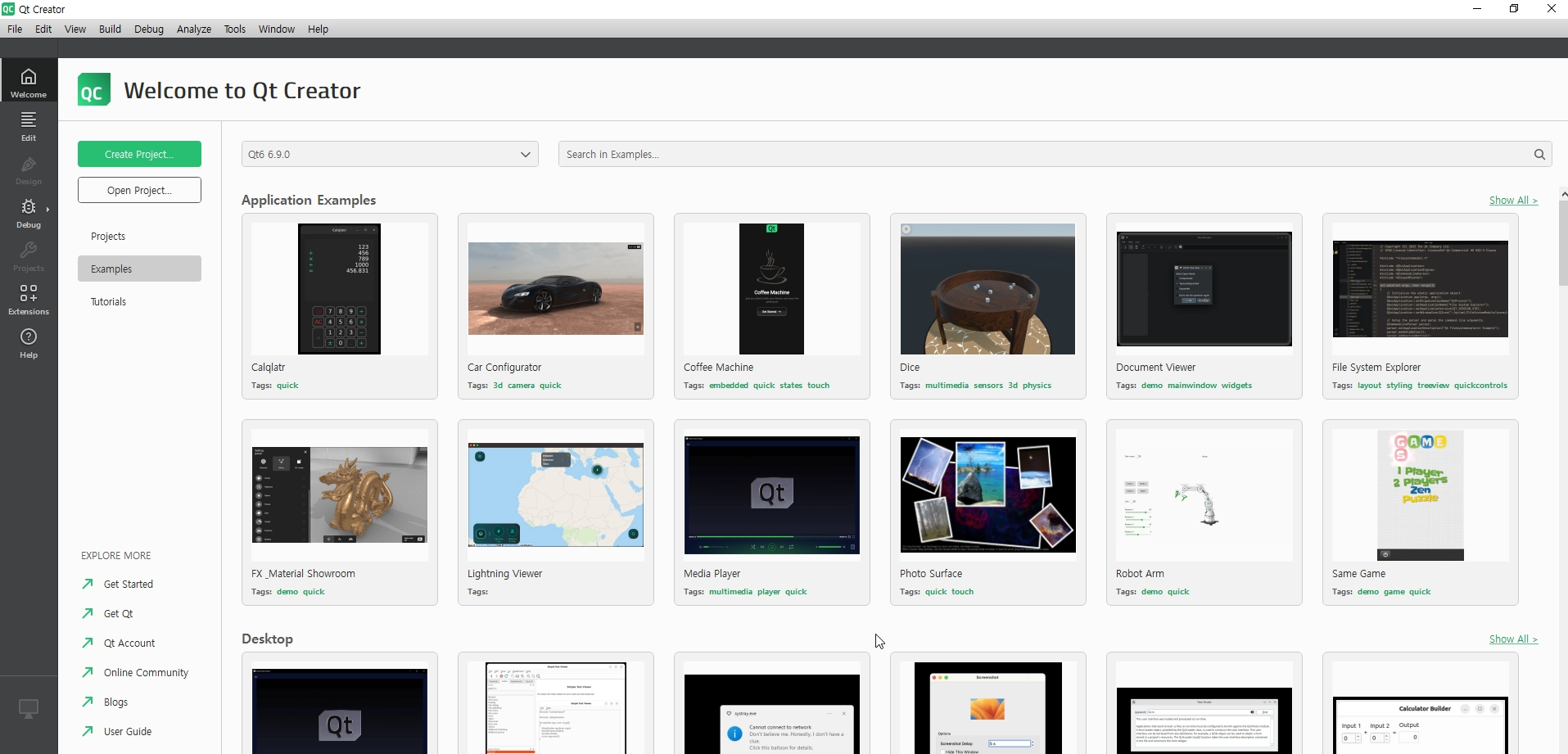Click the camera tag under Car Configurator
This screenshot has height=754, width=1568.
coord(521,386)
